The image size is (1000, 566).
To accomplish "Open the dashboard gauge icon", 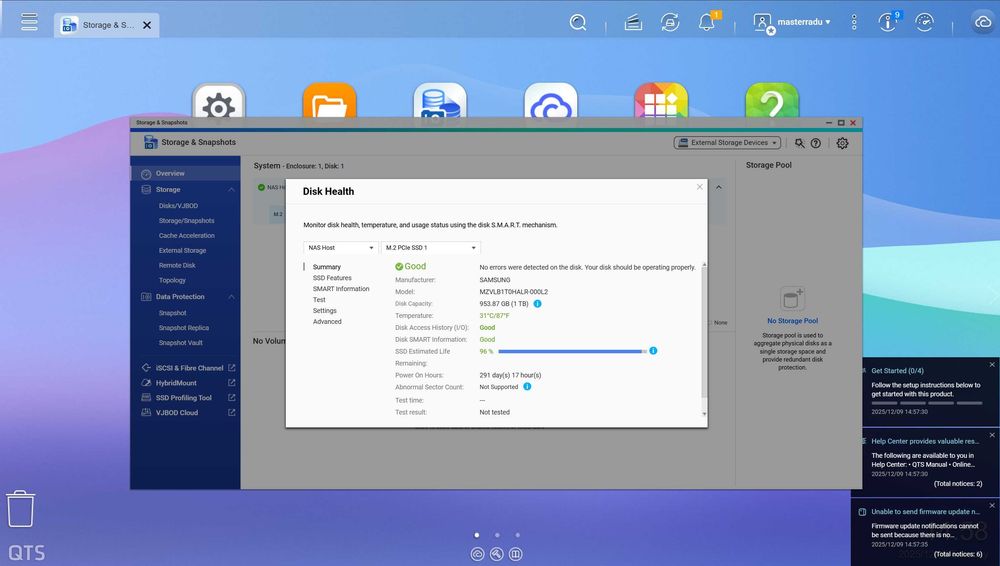I will [x=924, y=23].
